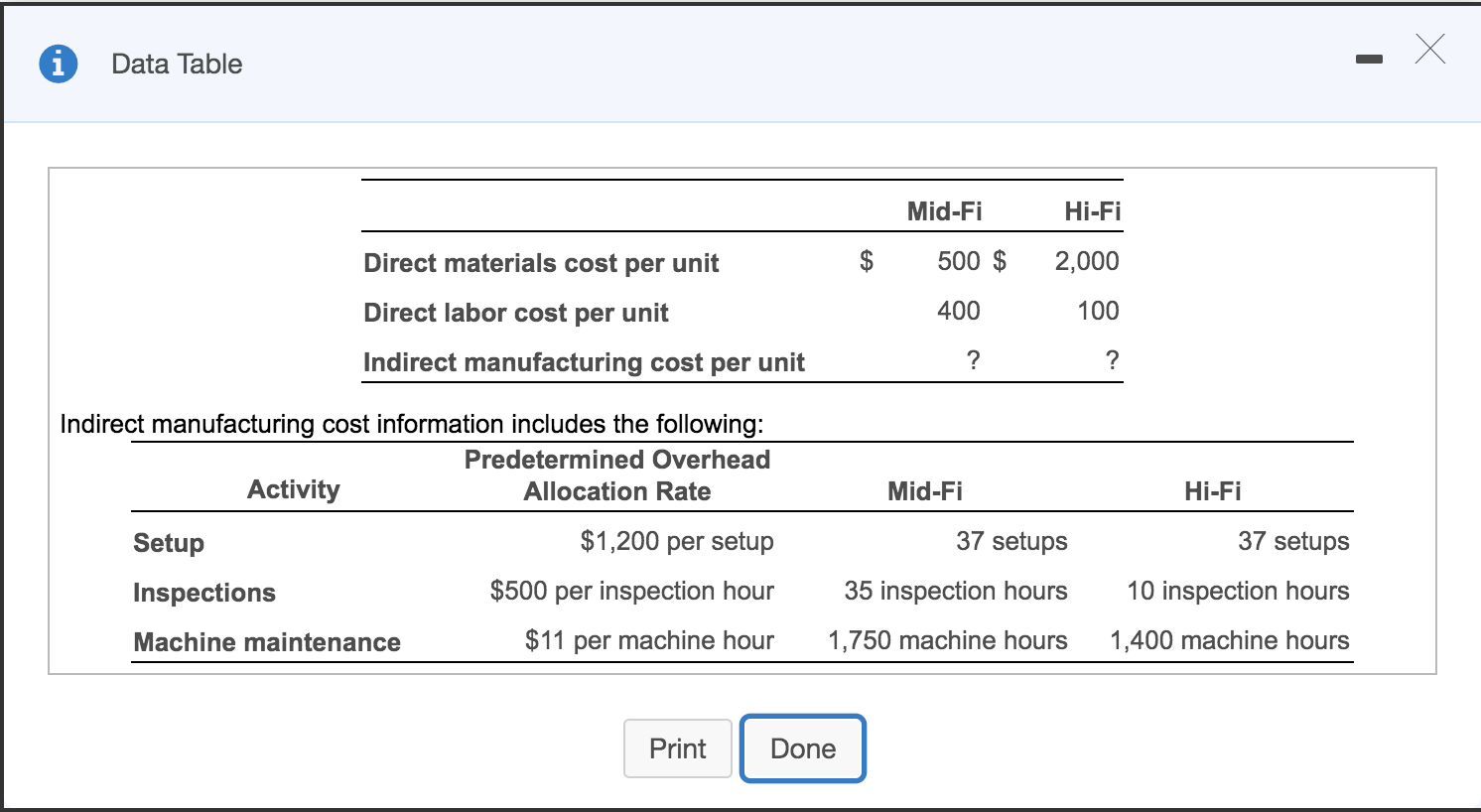
Task: Click '$500 per inspection hour' rate
Action: 631,591
